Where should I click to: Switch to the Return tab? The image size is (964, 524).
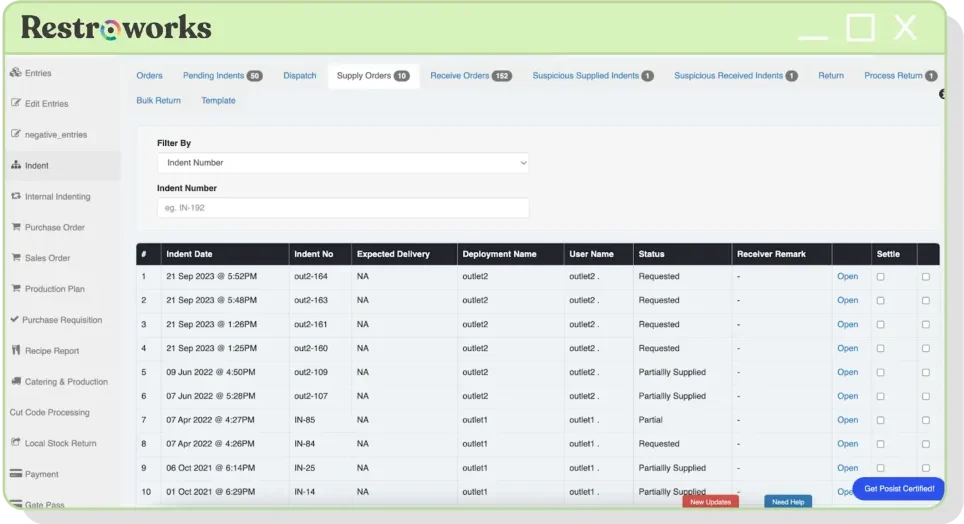coord(831,76)
